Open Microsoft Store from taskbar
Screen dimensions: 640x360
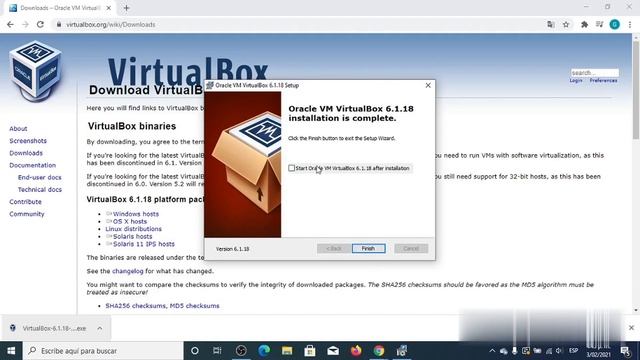310,351
